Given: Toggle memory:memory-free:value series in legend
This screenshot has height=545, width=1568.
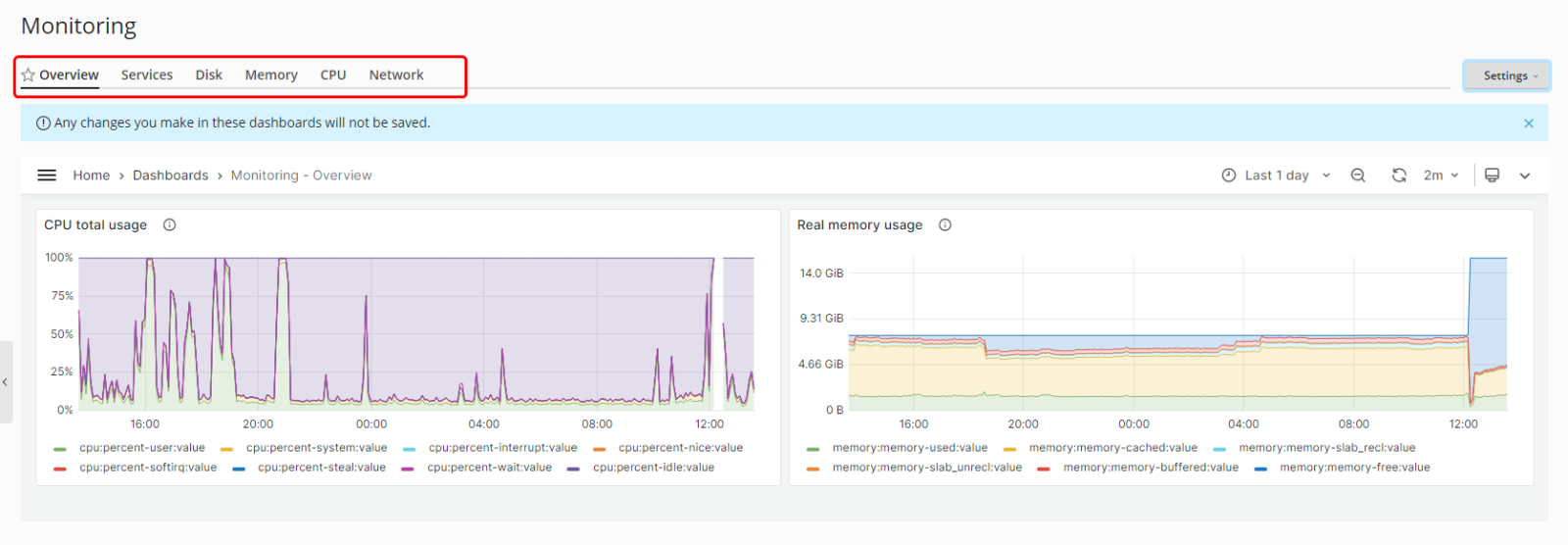Looking at the screenshot, I should coord(1353,468).
